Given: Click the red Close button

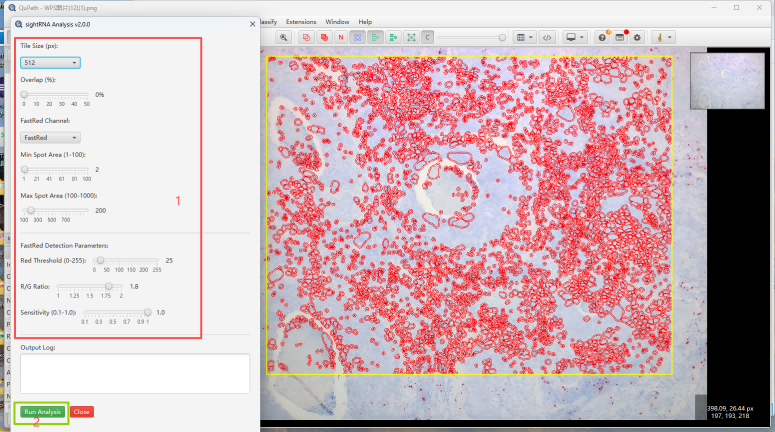Looking at the screenshot, I should 82,412.
